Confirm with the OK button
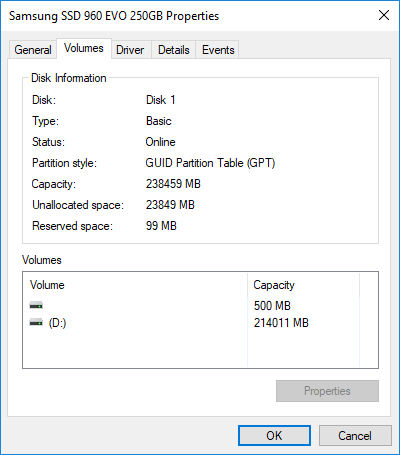Image resolution: width=400 pixels, height=455 pixels. (274, 435)
